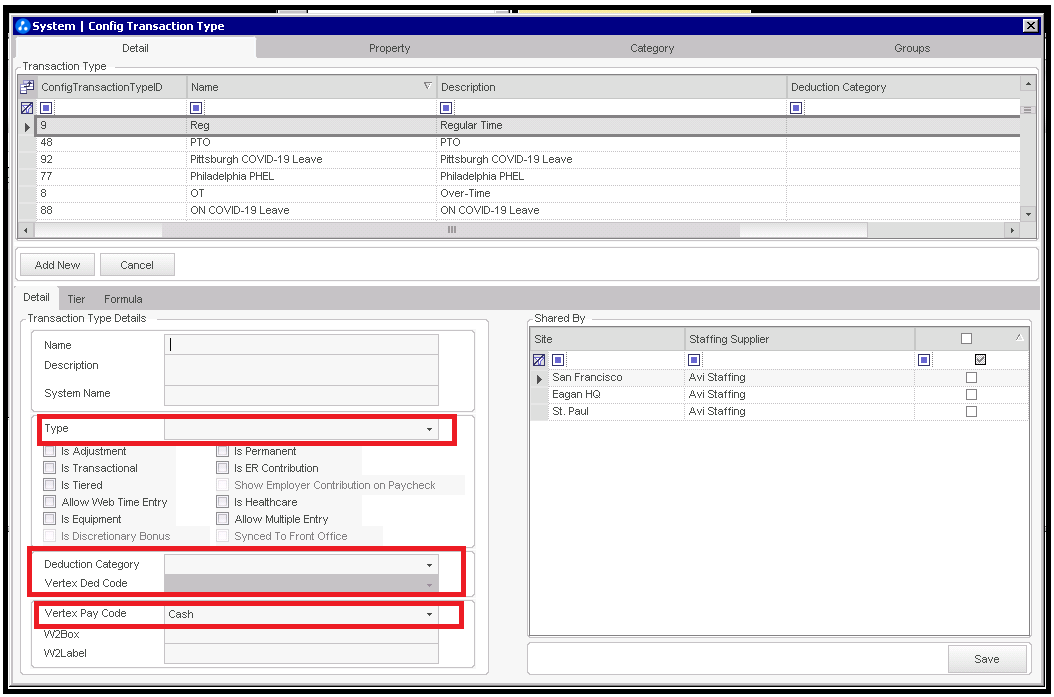Screen dimensions: 1054x697
Task: Click the Site column header
Action: pyautogui.click(x=607, y=339)
